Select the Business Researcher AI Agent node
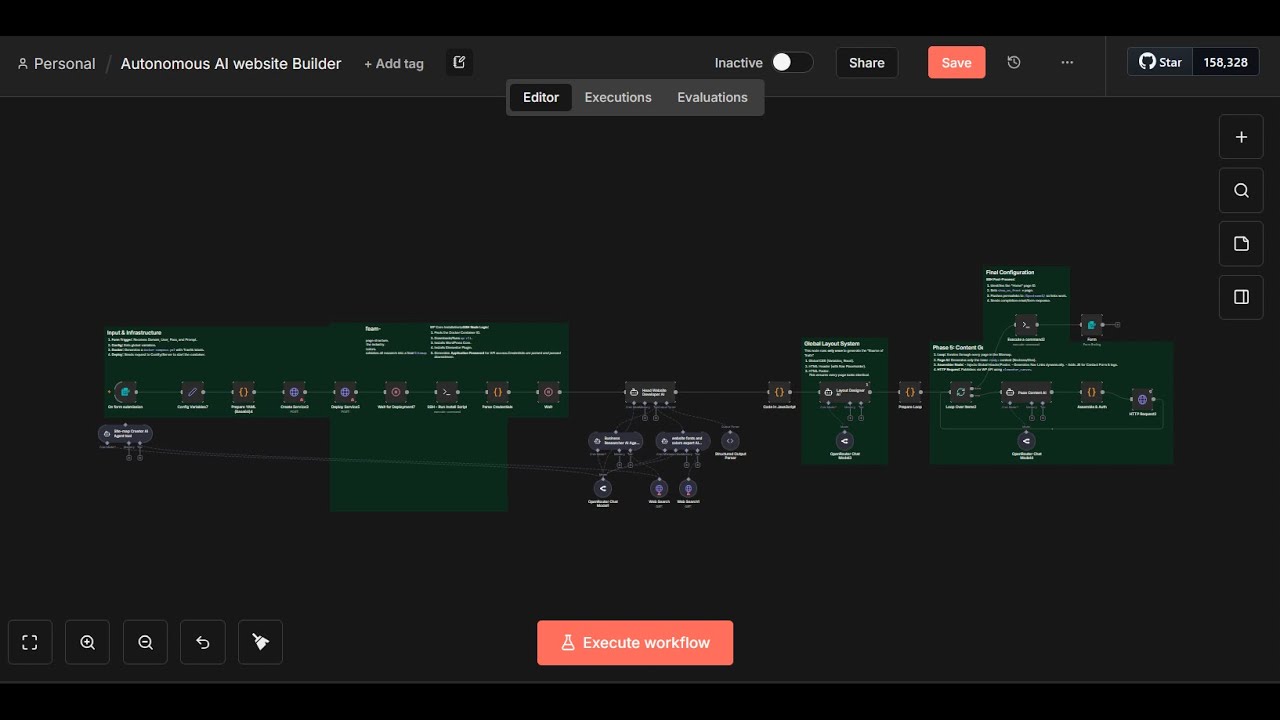 616,440
